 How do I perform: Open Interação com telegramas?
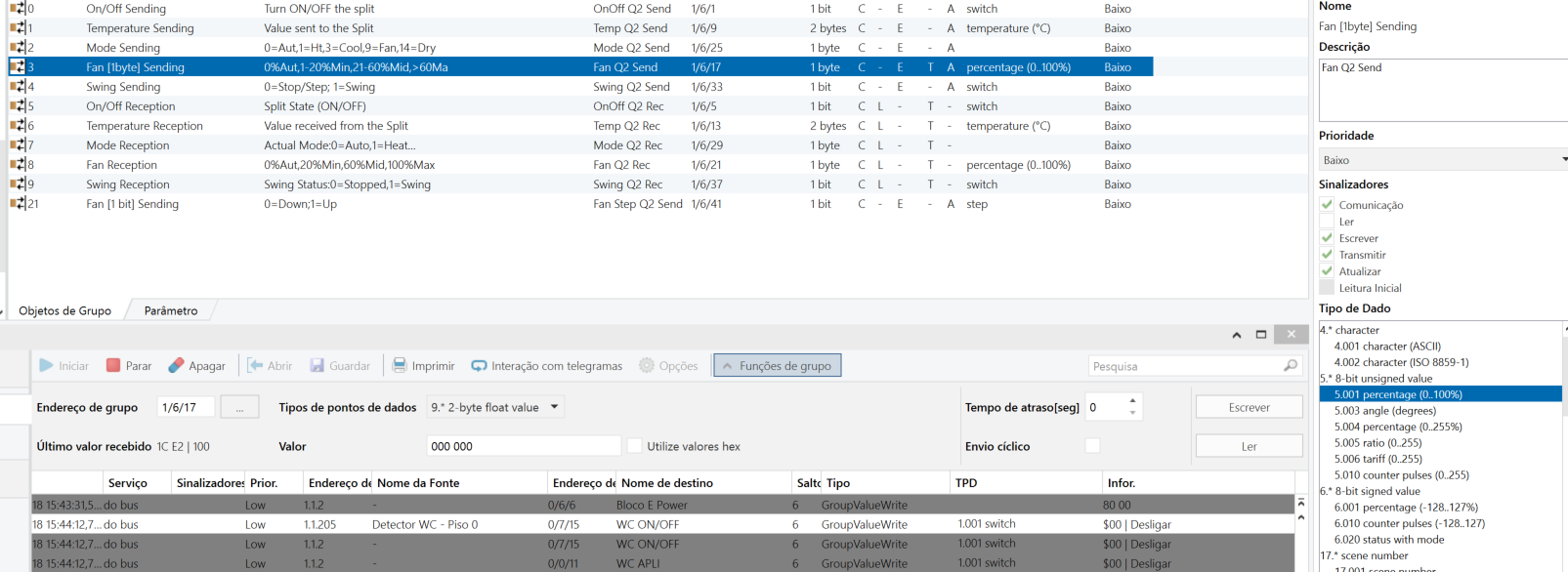546,366
